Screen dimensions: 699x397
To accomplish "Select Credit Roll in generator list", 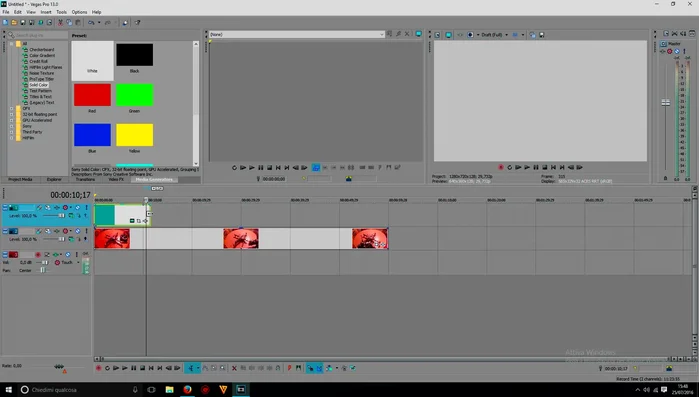I will point(38,61).
